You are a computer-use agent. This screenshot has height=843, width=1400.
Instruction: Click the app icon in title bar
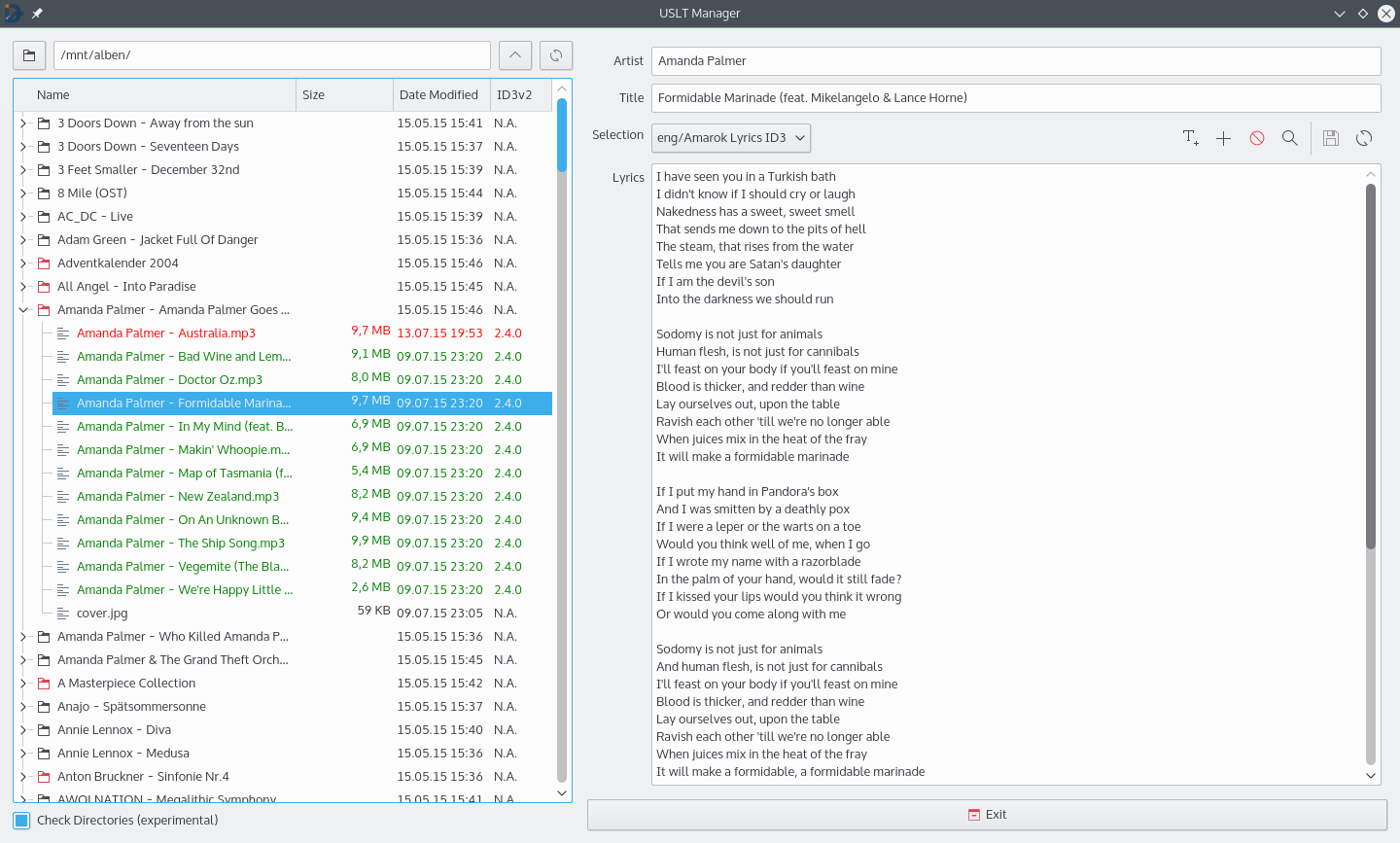(14, 14)
